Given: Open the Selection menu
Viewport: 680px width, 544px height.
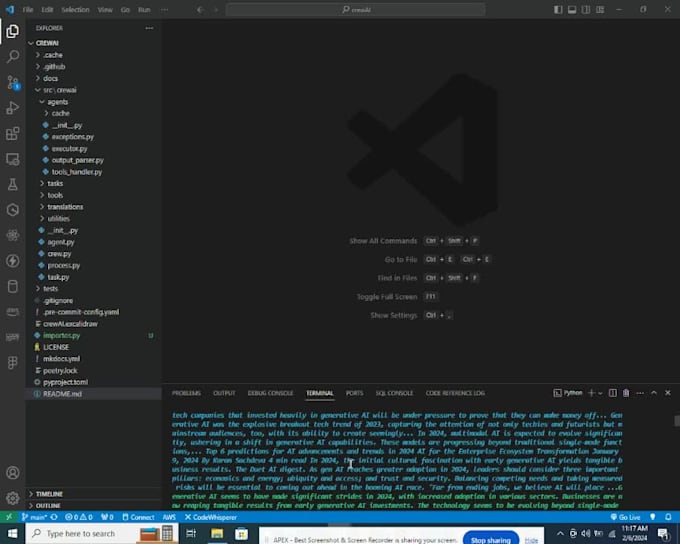Looking at the screenshot, I should tap(75, 10).
